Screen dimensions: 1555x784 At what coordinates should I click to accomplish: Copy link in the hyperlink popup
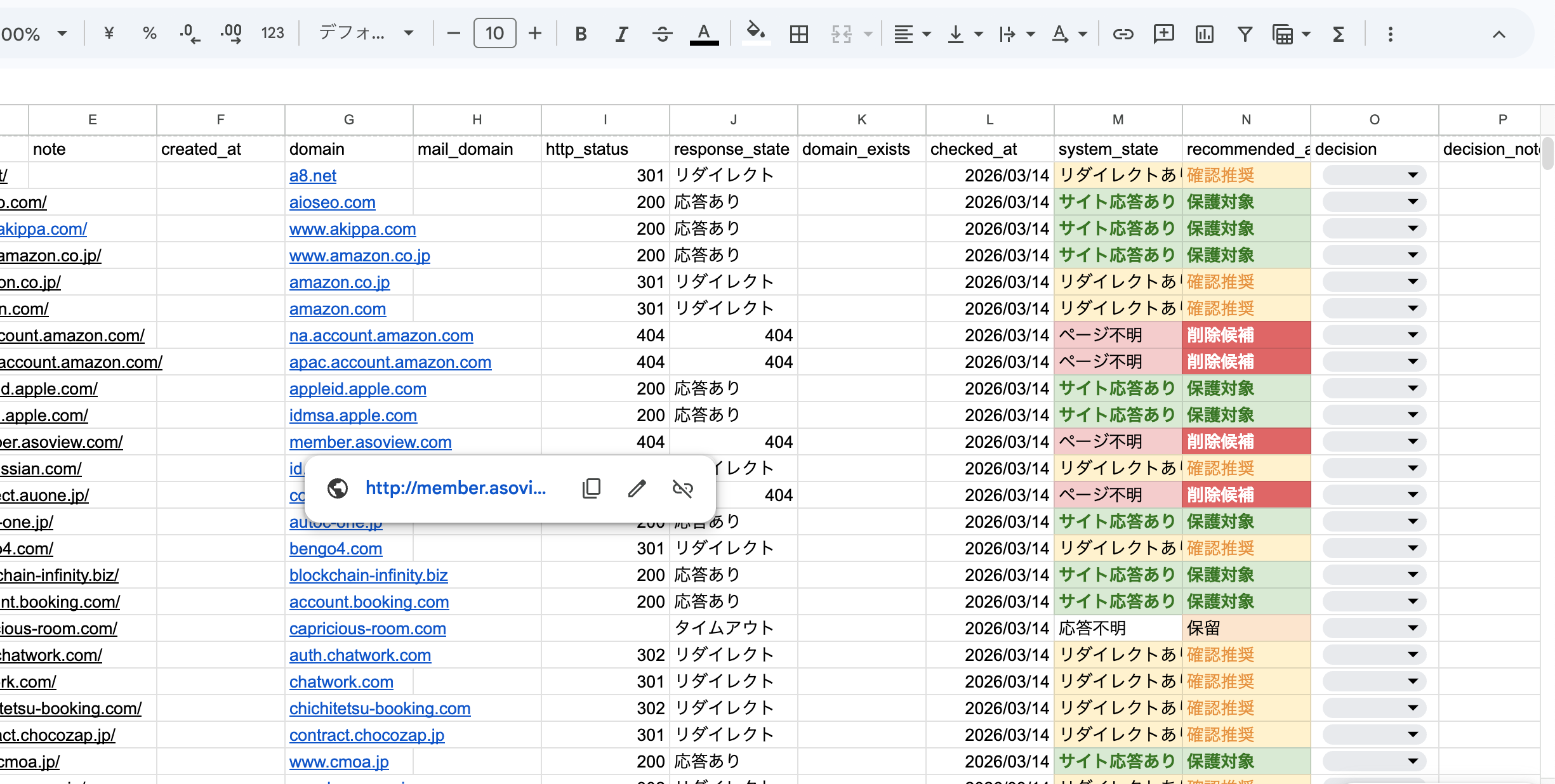coord(591,488)
